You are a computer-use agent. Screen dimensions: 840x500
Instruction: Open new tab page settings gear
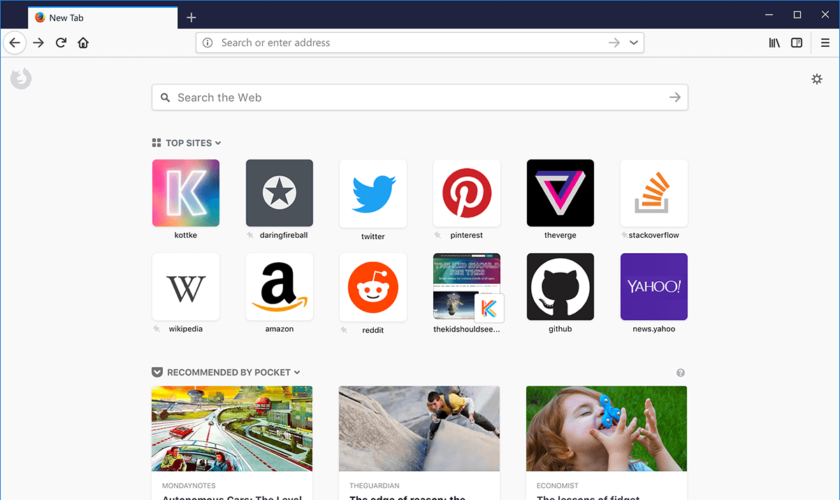pos(816,79)
